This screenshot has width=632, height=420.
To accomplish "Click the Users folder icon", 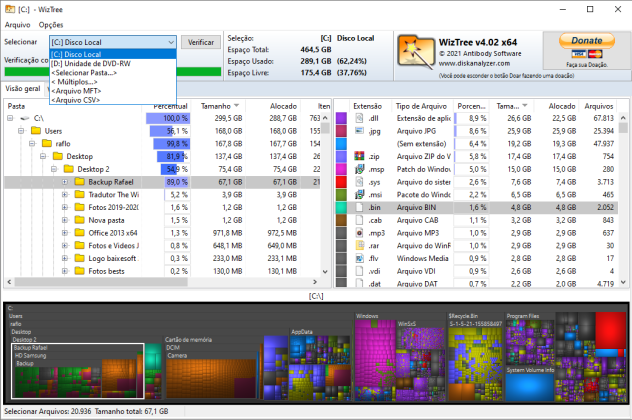I will [36, 131].
